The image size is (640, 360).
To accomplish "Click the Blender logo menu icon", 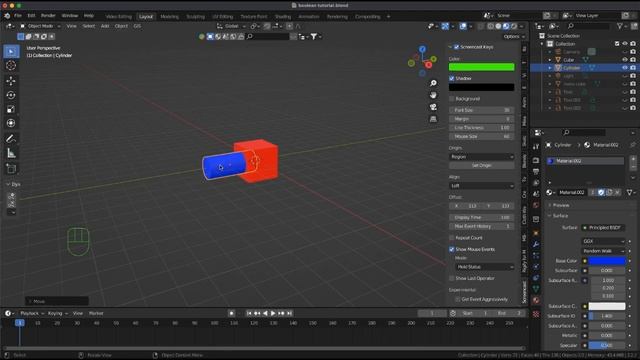I will (x=7, y=16).
